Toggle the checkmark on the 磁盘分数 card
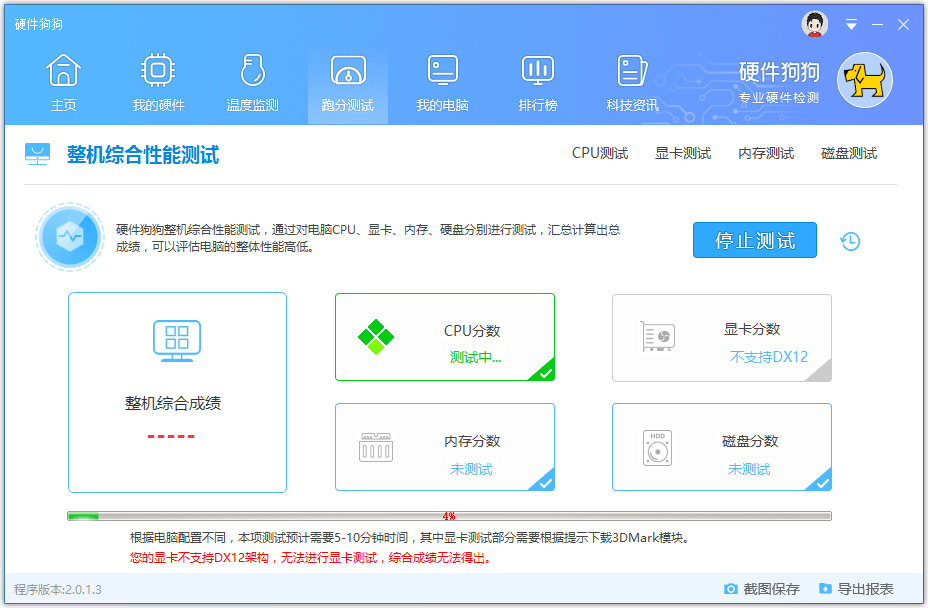928x608 pixels. click(x=823, y=485)
